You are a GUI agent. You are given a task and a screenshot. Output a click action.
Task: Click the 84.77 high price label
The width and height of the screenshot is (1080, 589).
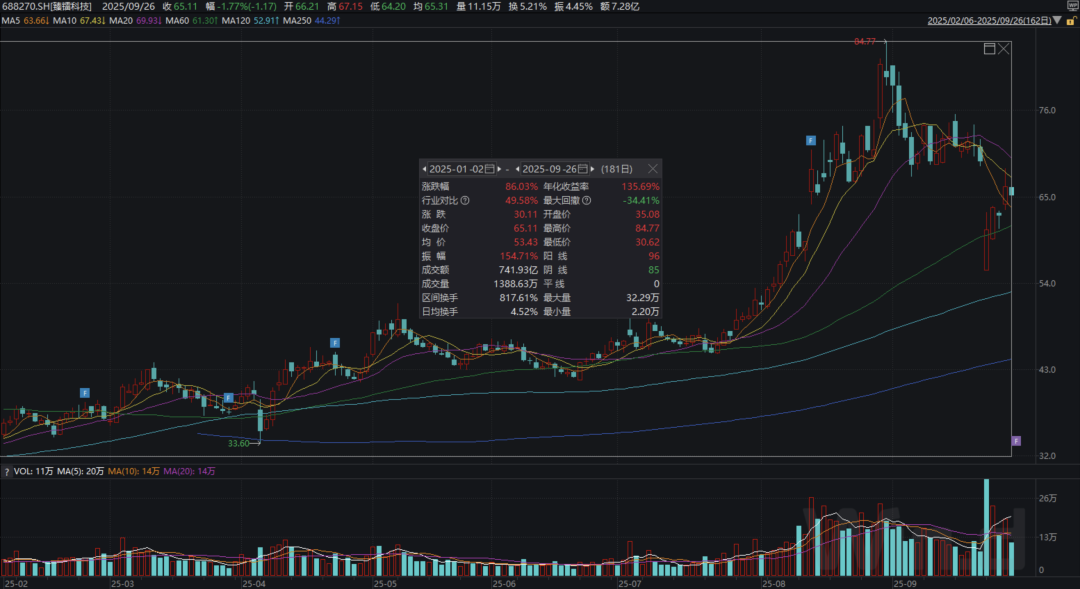pos(864,41)
